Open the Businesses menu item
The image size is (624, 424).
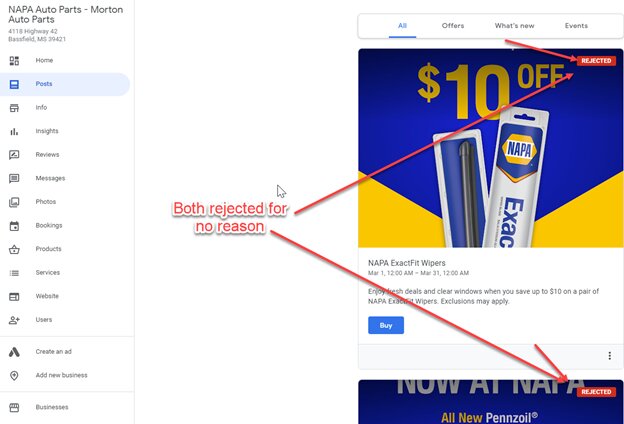[x=52, y=407]
